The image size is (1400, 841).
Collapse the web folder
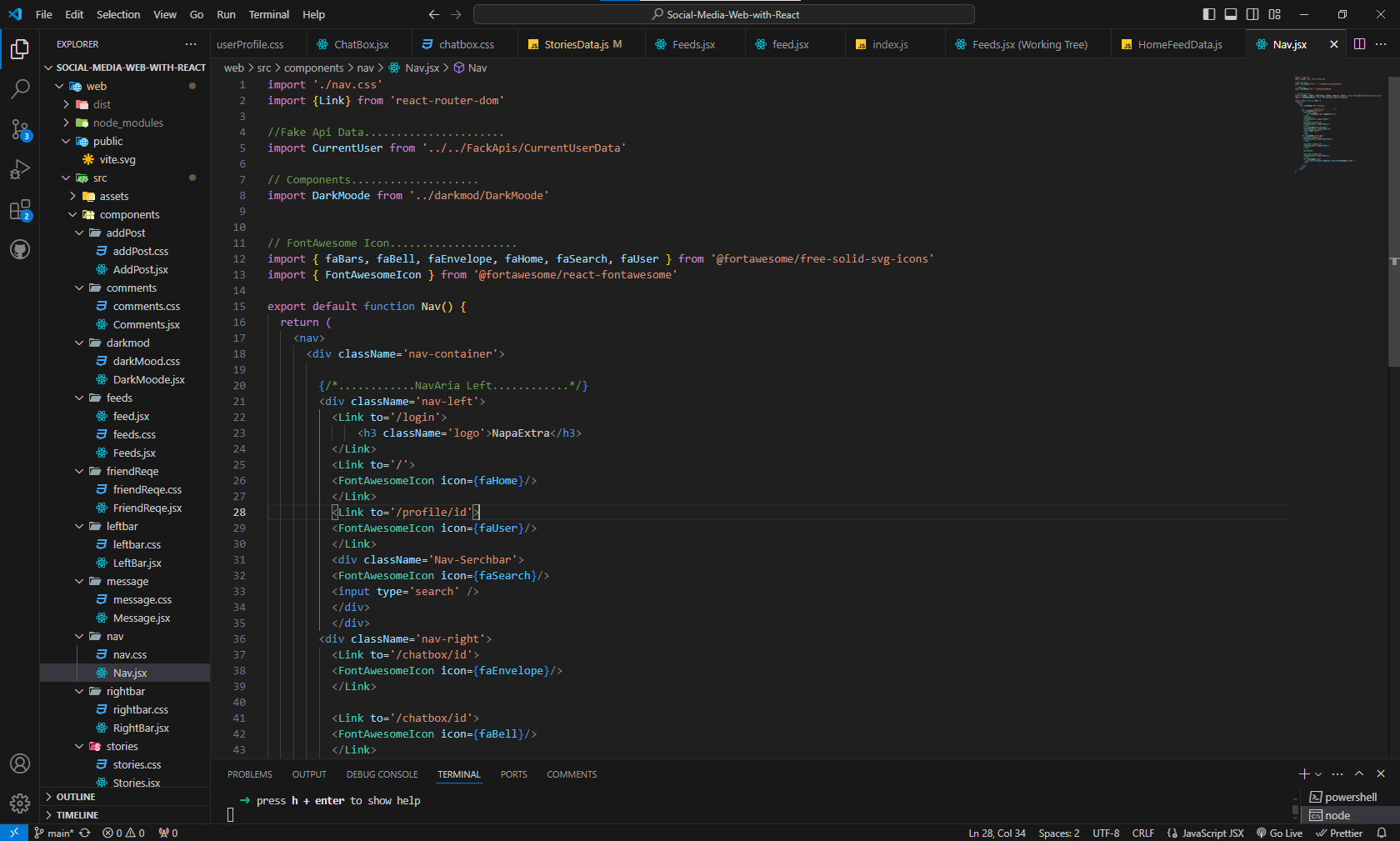point(125,86)
